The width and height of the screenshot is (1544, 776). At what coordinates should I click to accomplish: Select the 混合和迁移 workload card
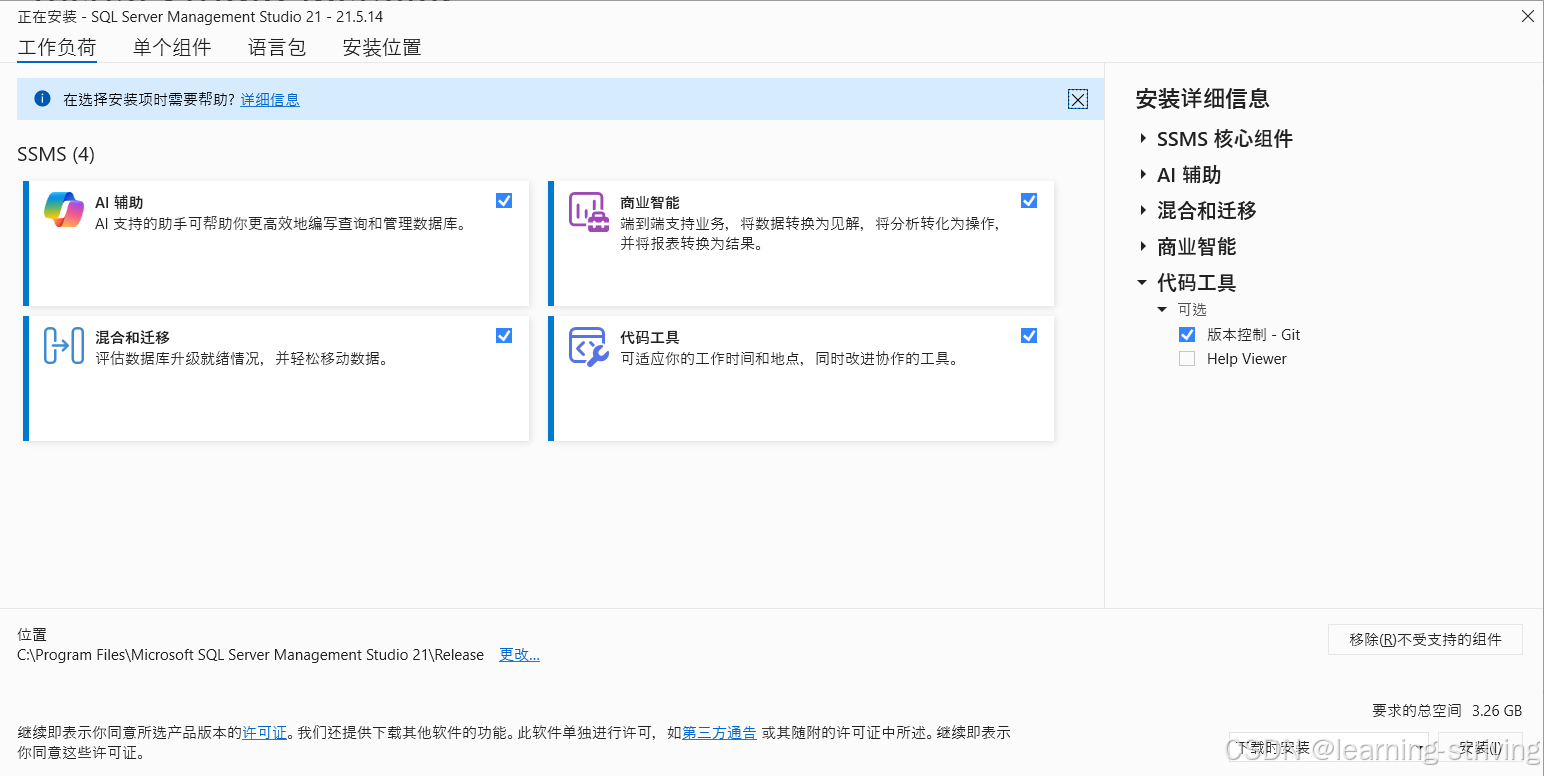pos(276,378)
